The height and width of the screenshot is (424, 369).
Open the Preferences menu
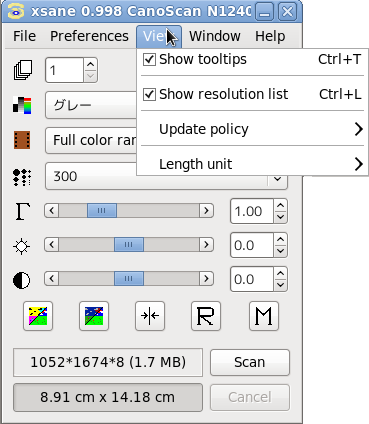click(89, 36)
